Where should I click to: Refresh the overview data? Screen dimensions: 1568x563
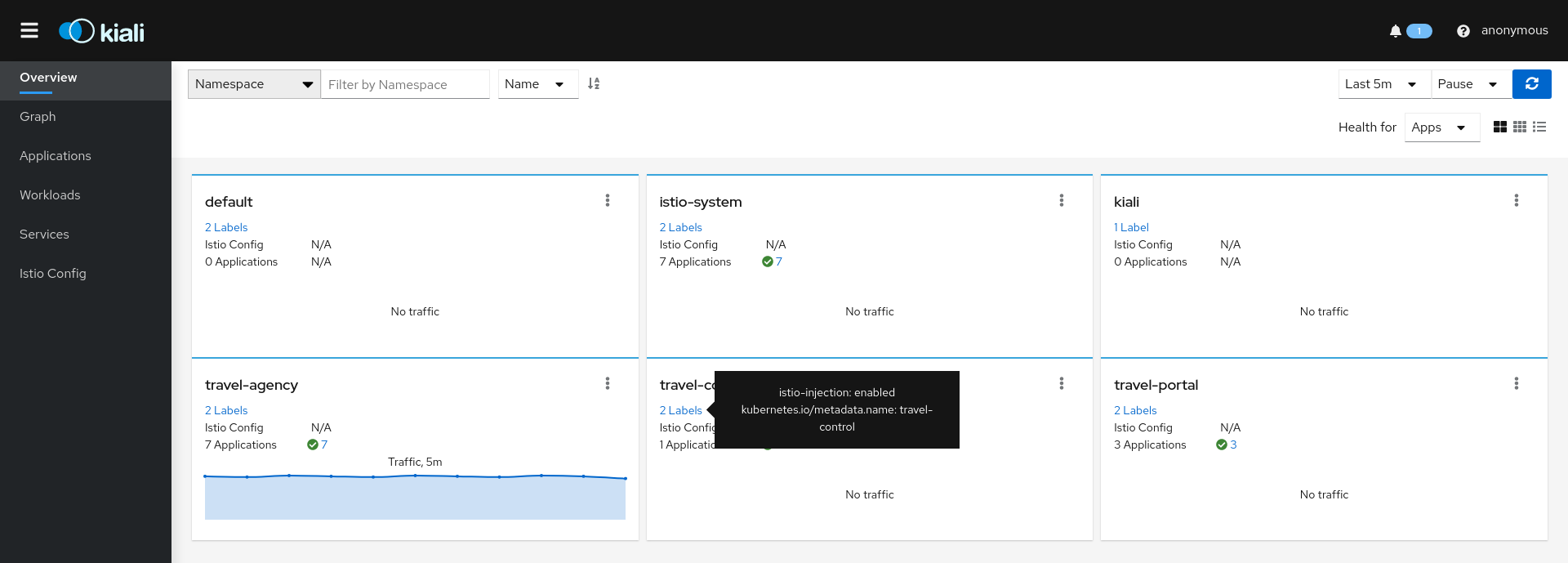[x=1531, y=83]
